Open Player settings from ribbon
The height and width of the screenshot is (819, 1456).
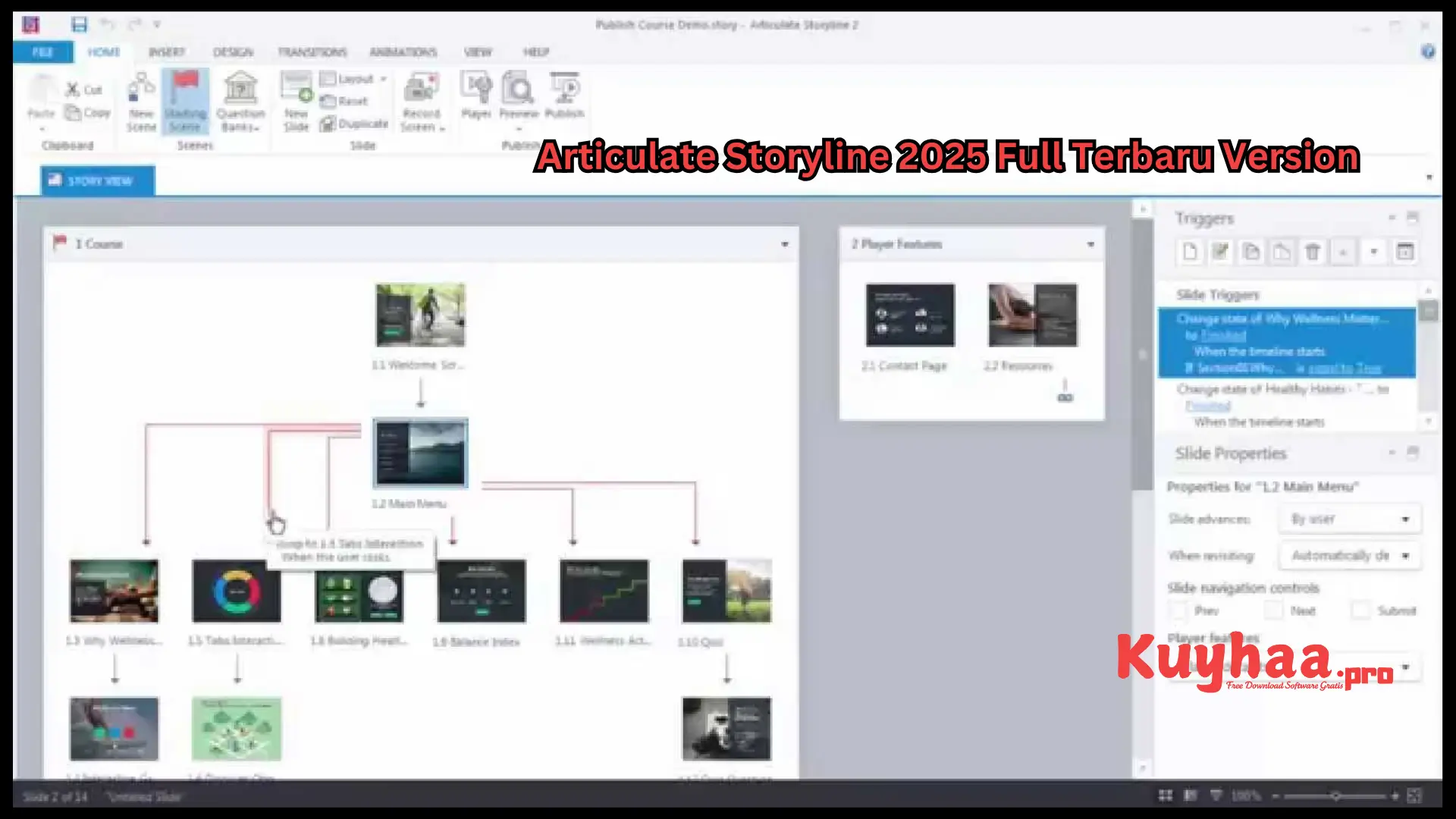476,96
